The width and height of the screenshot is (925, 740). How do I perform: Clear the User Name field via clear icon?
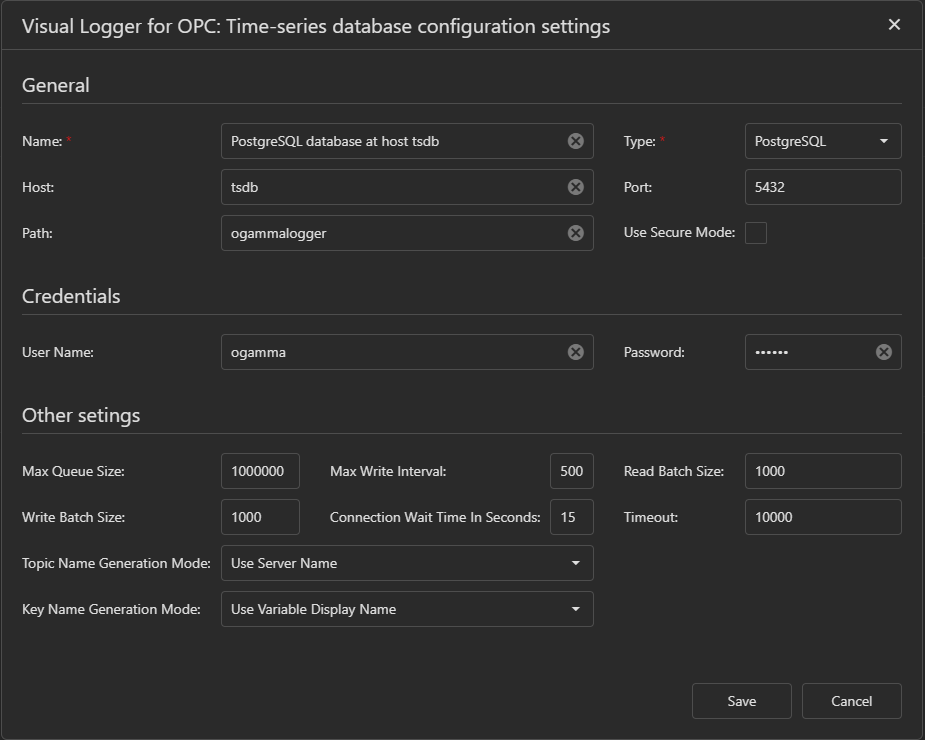(575, 352)
